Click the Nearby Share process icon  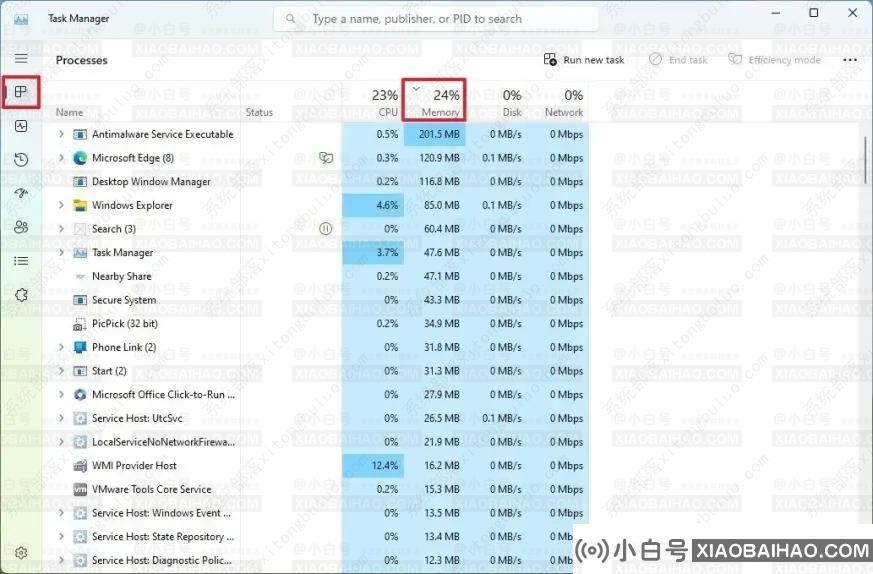[80, 277]
